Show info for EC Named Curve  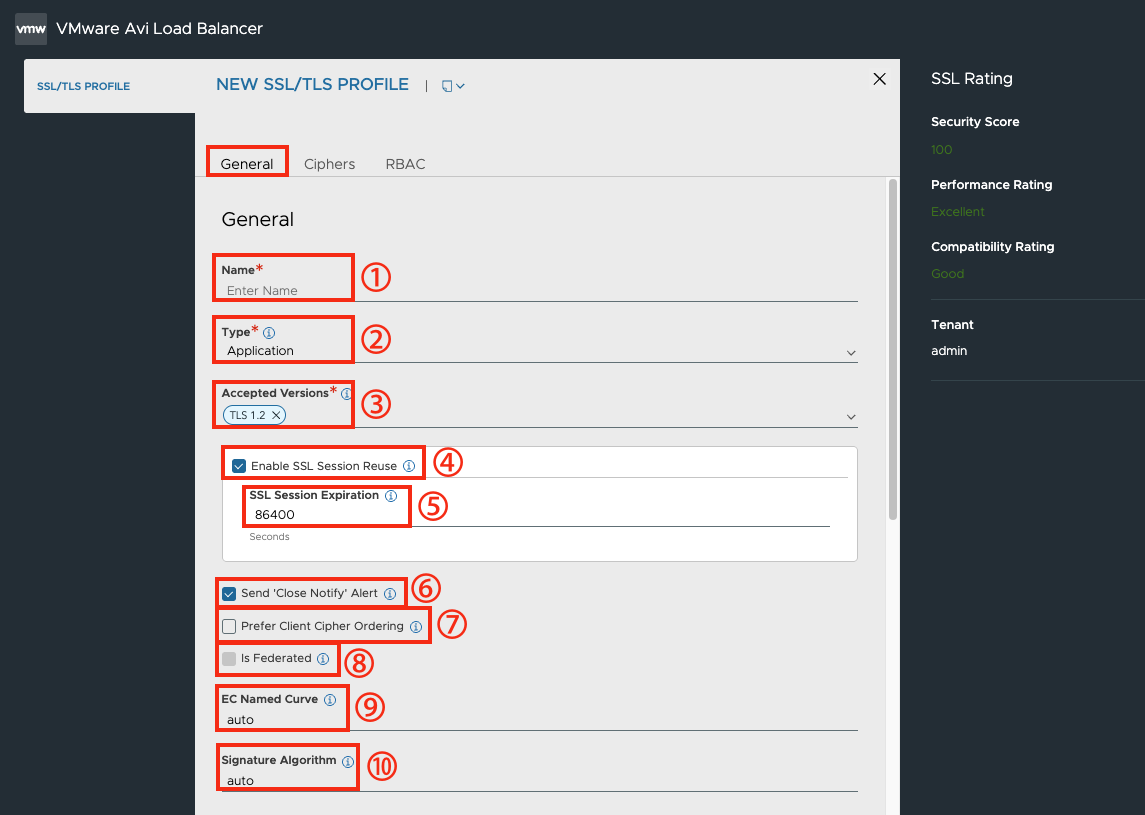click(x=330, y=700)
